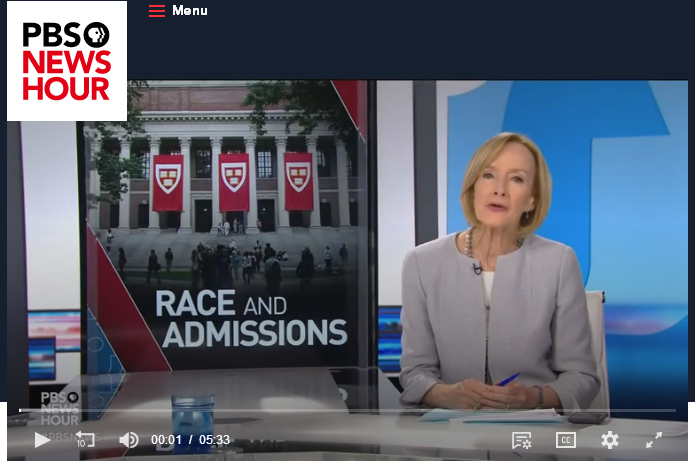The image size is (695, 461).
Task: Open the caption settings icon
Action: [x=521, y=440]
